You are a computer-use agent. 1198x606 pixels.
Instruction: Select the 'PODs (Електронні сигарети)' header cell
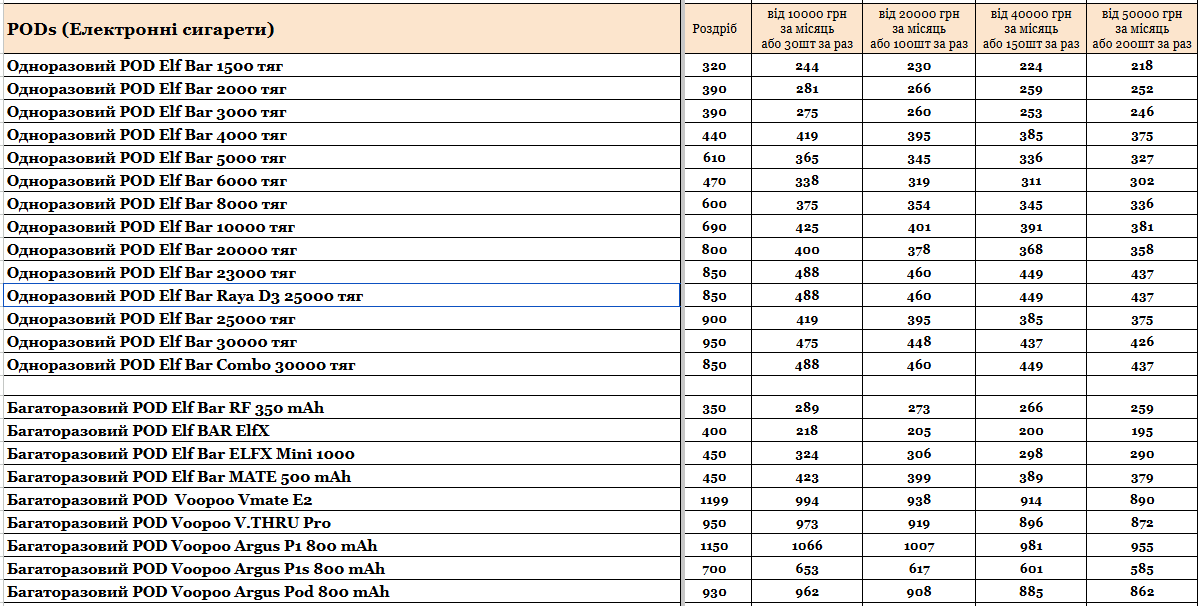click(342, 30)
